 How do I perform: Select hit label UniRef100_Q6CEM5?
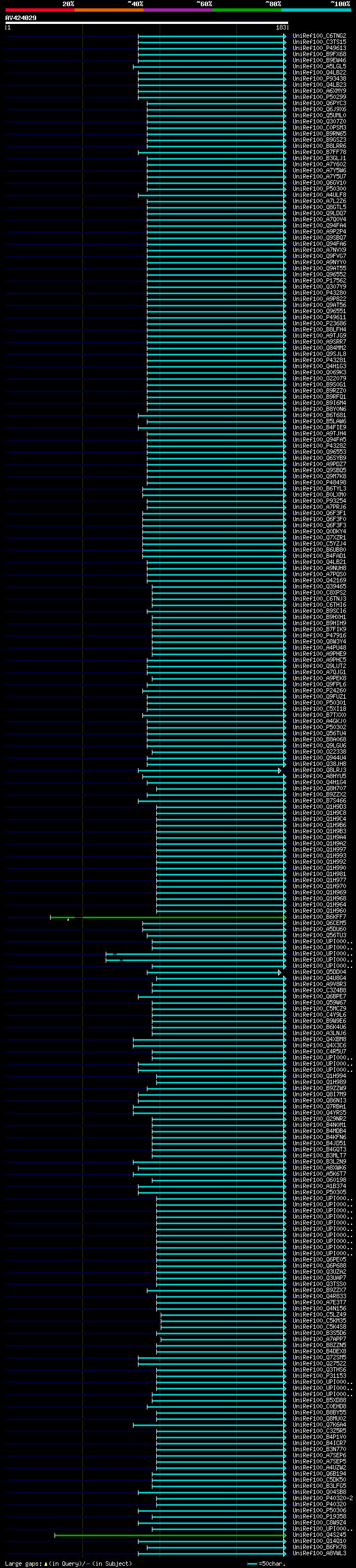click(x=319, y=923)
